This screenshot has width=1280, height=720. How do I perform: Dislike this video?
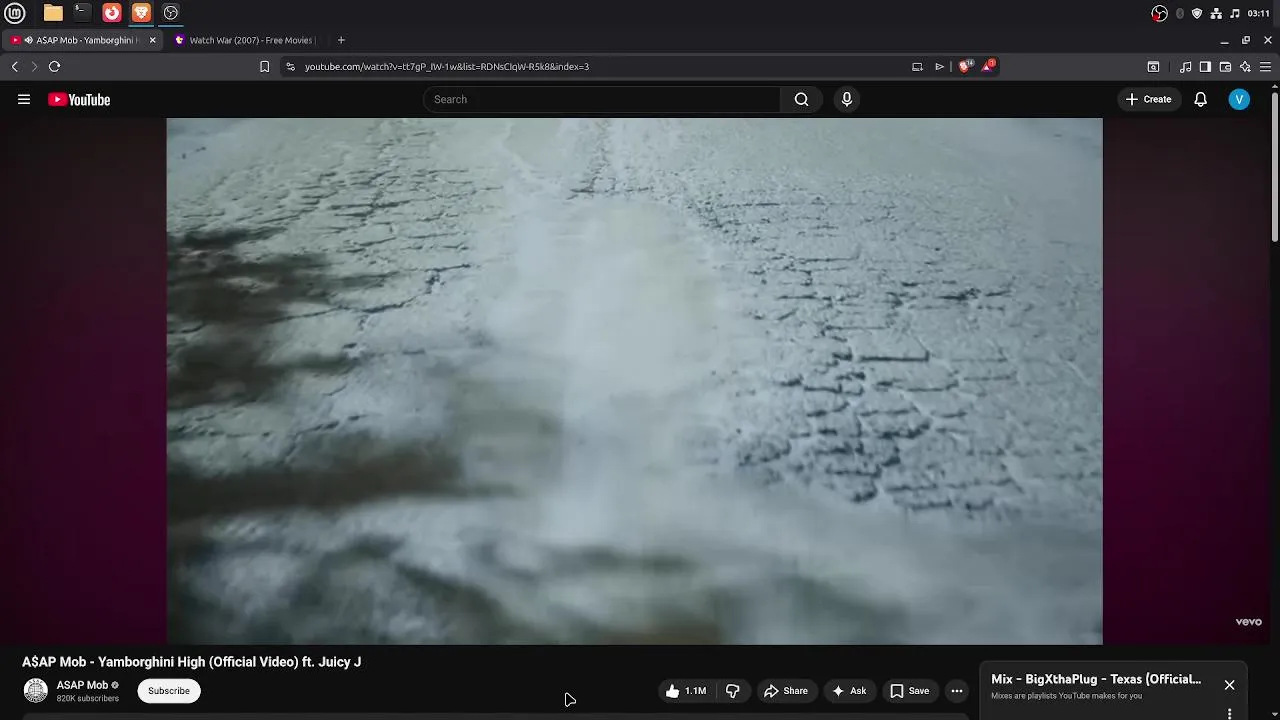(x=732, y=691)
